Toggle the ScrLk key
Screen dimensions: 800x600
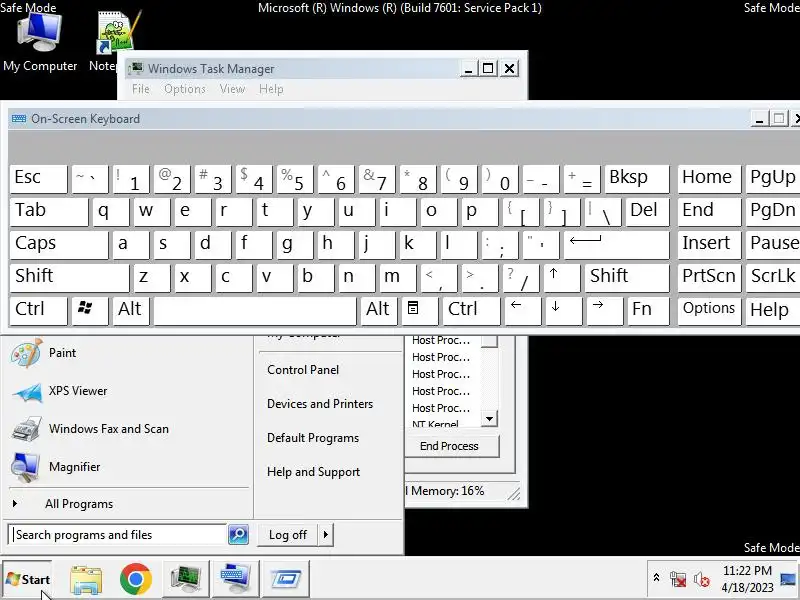click(773, 278)
